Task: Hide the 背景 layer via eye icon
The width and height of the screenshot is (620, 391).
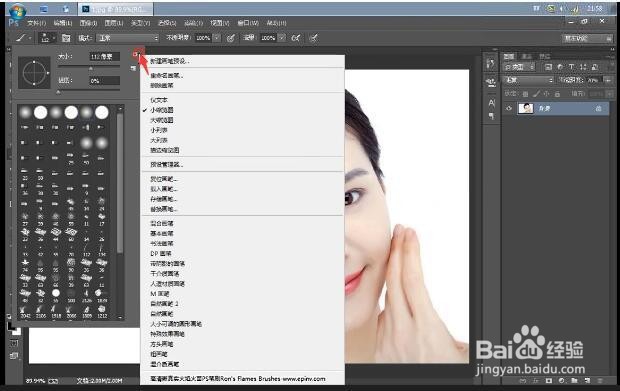Action: point(509,108)
